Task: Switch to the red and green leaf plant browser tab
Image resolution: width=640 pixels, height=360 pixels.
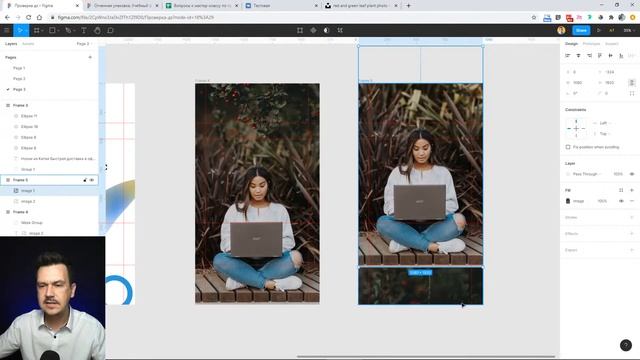Action: (360, 6)
